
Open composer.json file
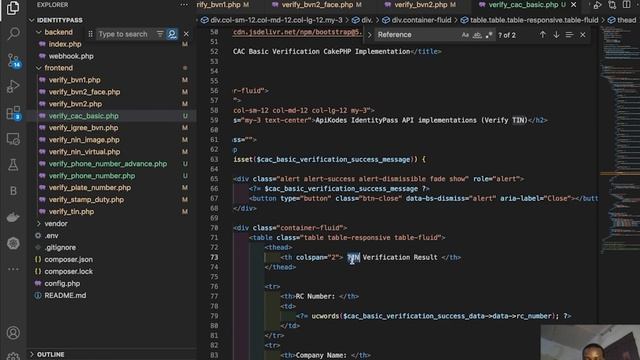click(x=68, y=260)
